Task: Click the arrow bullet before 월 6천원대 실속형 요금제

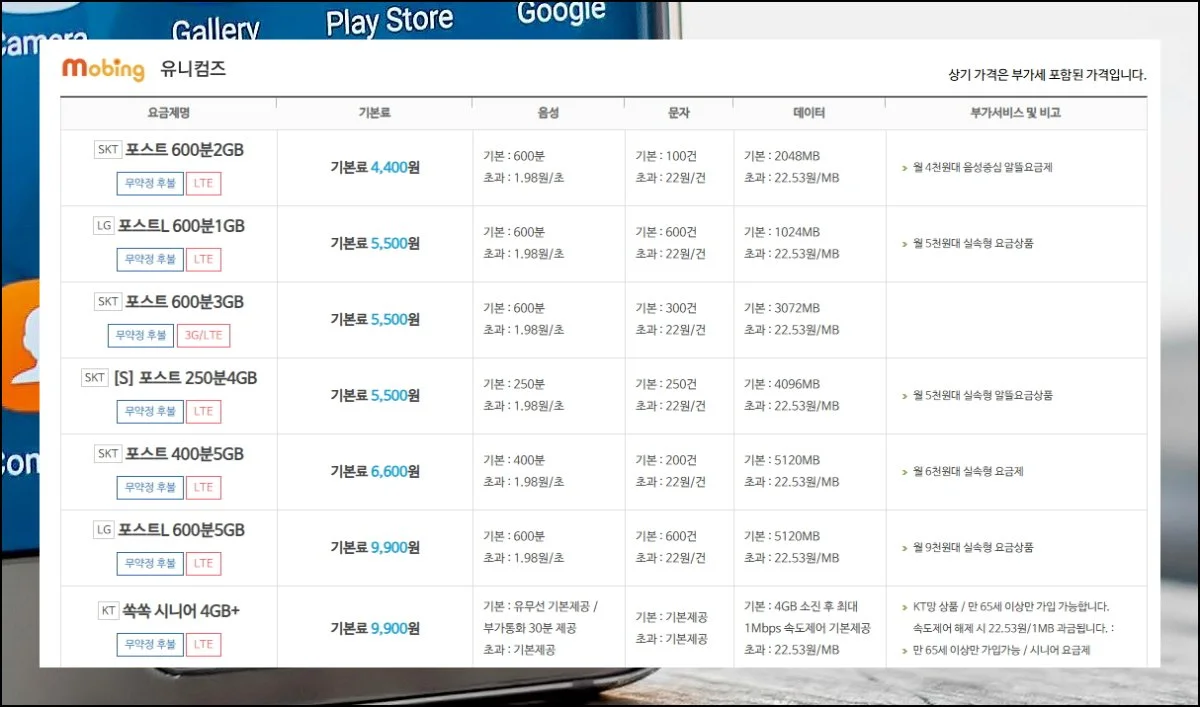Action: 904,472
